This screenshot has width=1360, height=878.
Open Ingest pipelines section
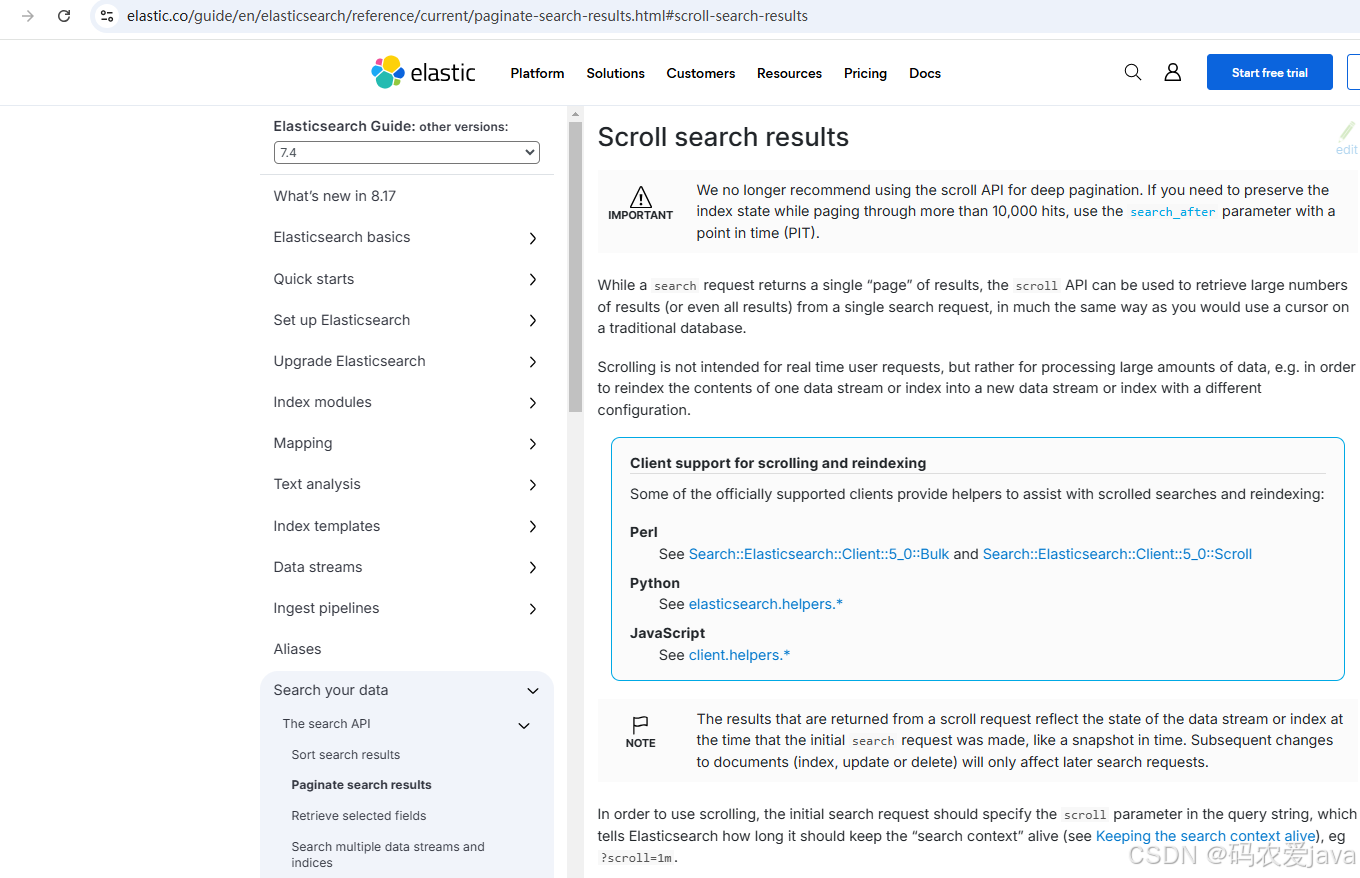click(x=327, y=608)
